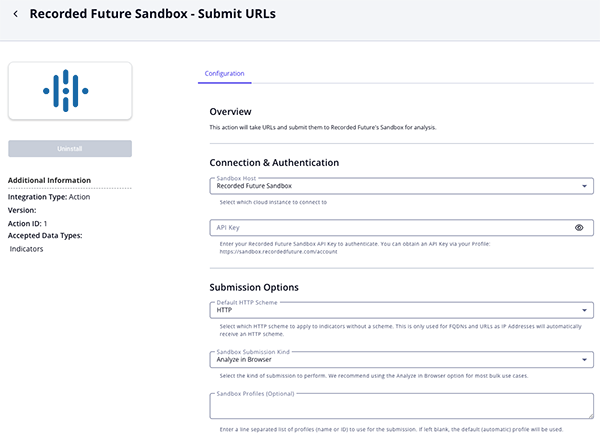This screenshot has width=600, height=439.
Task: Click the Accepted Data Types label
Action: (x=45, y=236)
